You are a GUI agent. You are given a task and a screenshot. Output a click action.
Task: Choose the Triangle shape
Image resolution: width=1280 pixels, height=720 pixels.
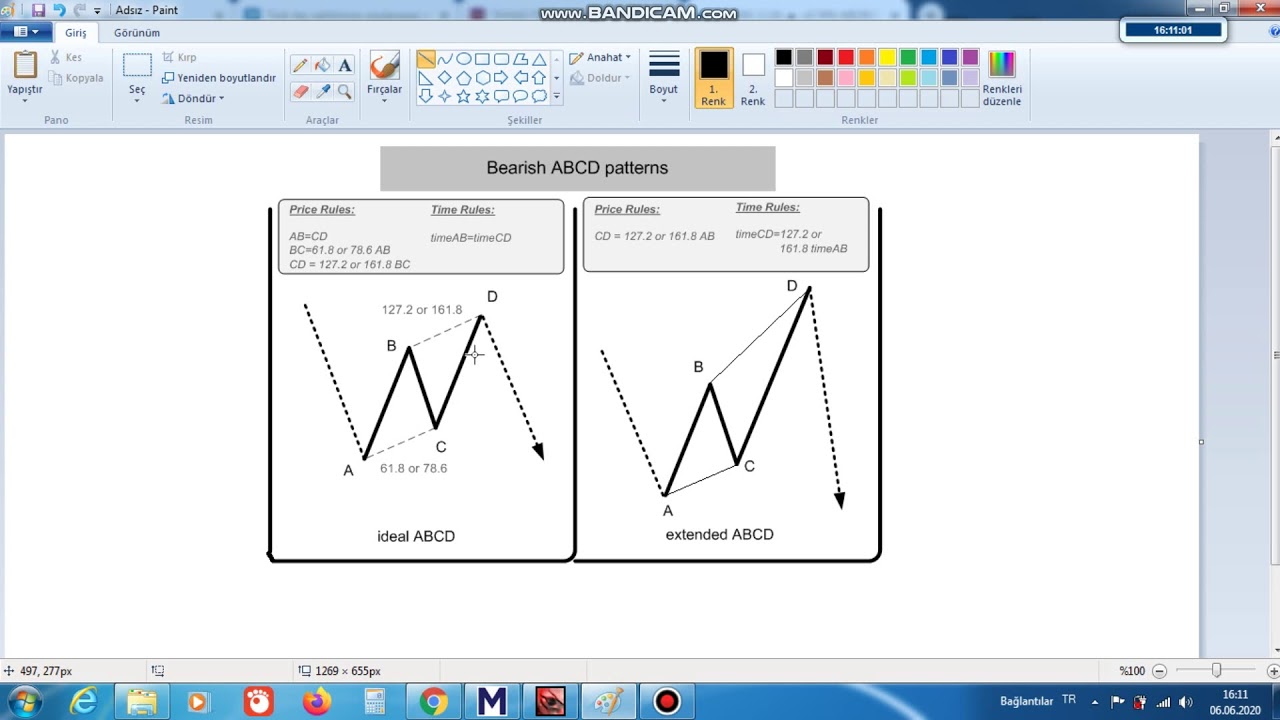click(x=539, y=59)
